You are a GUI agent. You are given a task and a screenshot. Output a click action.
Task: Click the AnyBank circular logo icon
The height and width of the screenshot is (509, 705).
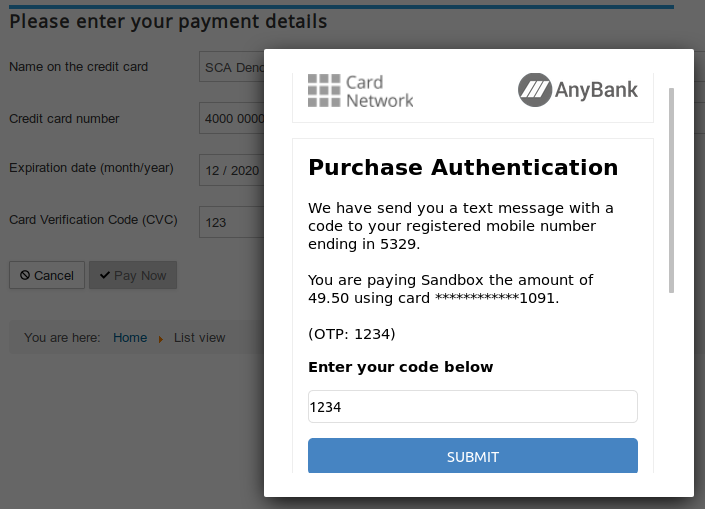pos(535,90)
